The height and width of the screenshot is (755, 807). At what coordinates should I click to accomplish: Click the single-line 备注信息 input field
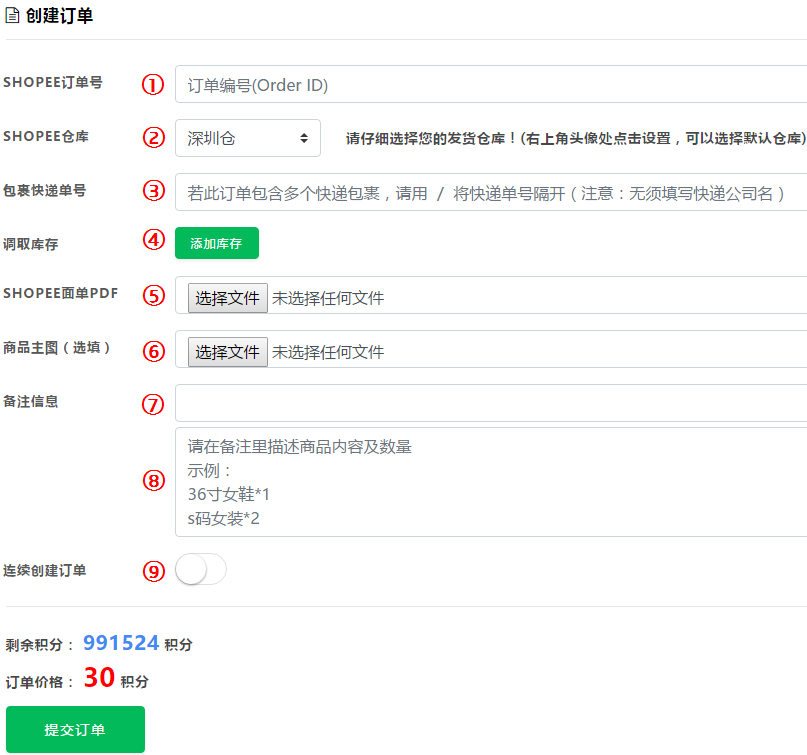coord(491,403)
